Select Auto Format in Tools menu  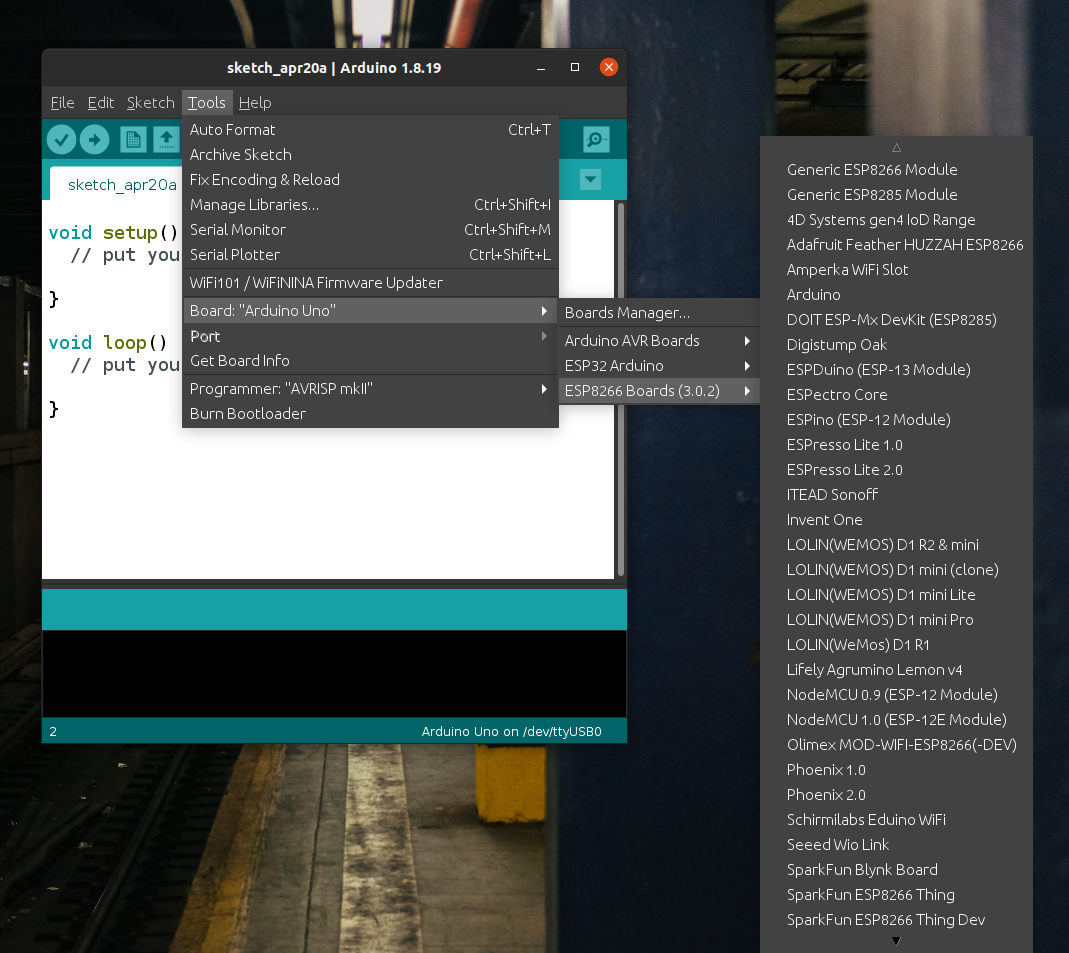[x=370, y=130]
